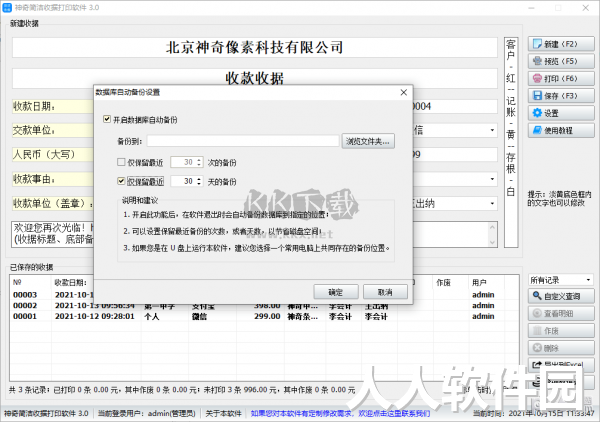Open the Preview (F5) button
Image resolution: width=600 pixels, height=422 pixels.
(561, 61)
